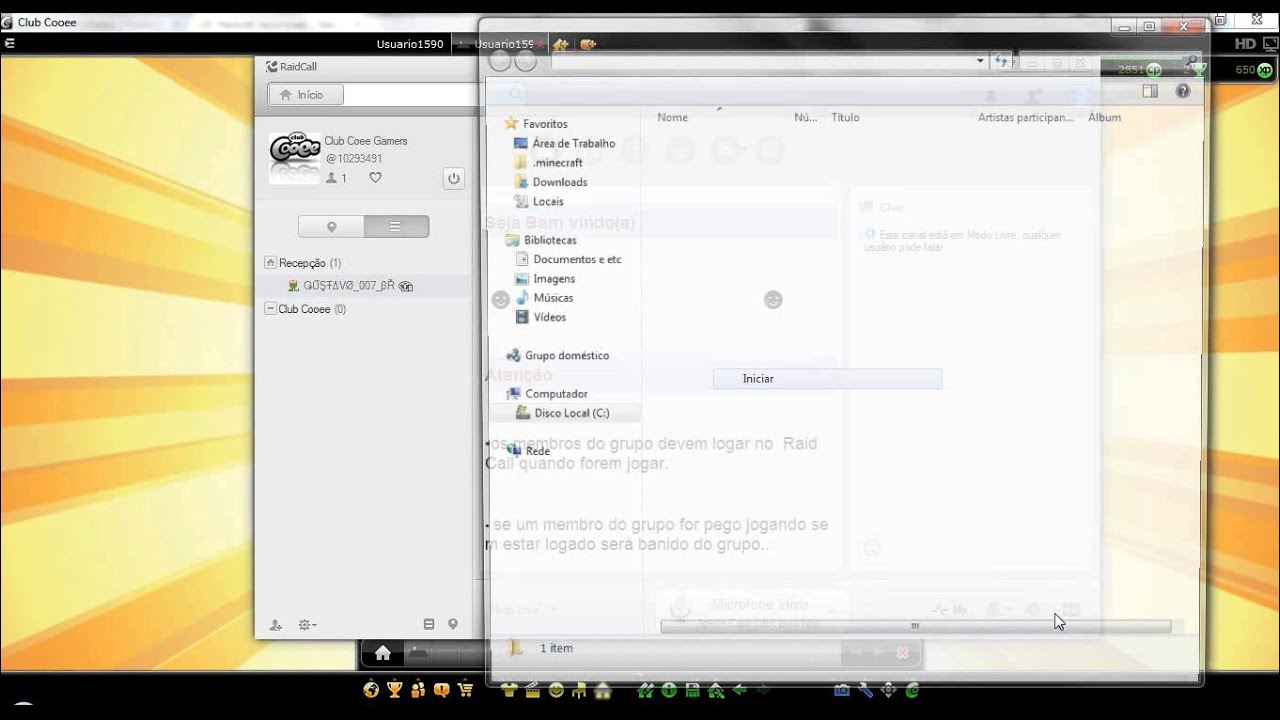The width and height of the screenshot is (1280, 720).
Task: Select user GÜŞŦΔVØ_007_ẞŘ in Recepção
Action: (x=349, y=285)
